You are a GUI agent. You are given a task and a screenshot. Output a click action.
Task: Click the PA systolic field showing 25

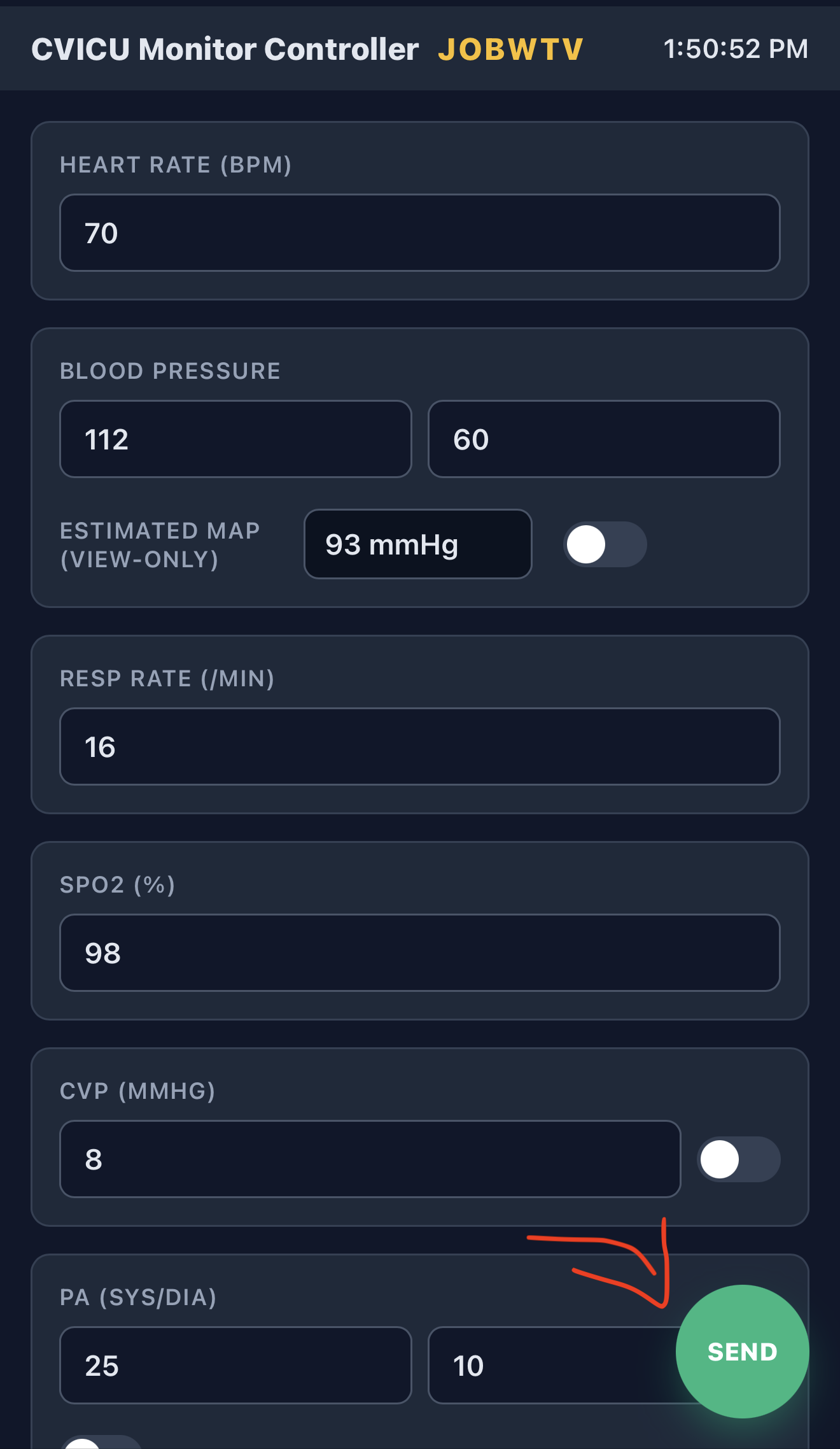point(235,1365)
